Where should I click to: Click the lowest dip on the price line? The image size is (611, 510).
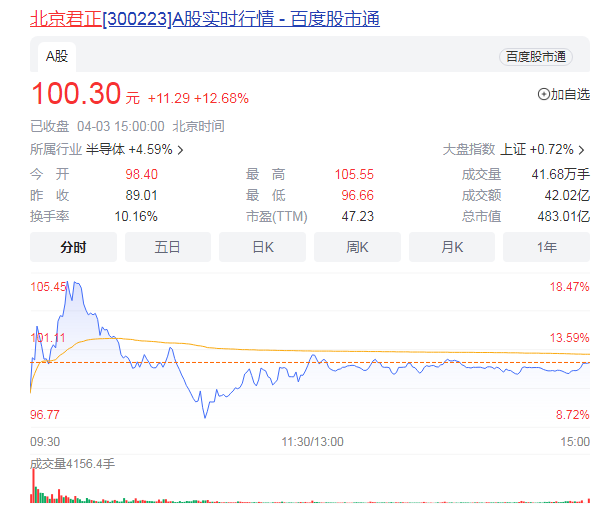pos(205,416)
